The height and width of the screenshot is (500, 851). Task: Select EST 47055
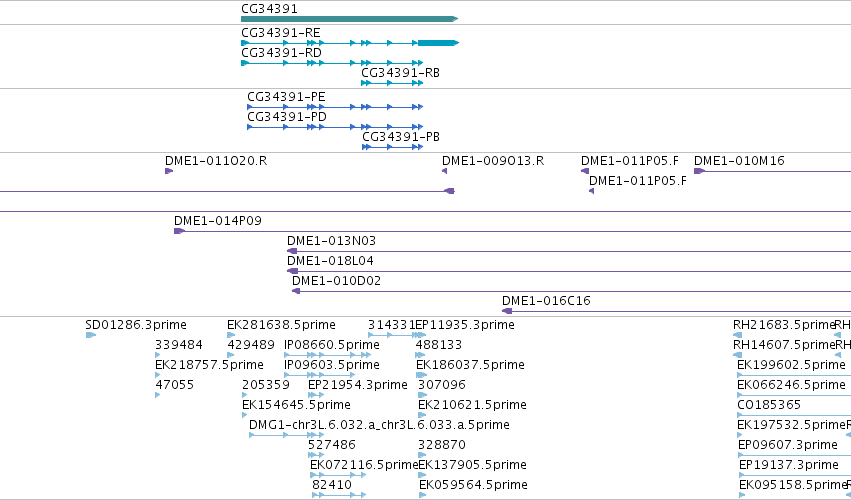[158, 395]
